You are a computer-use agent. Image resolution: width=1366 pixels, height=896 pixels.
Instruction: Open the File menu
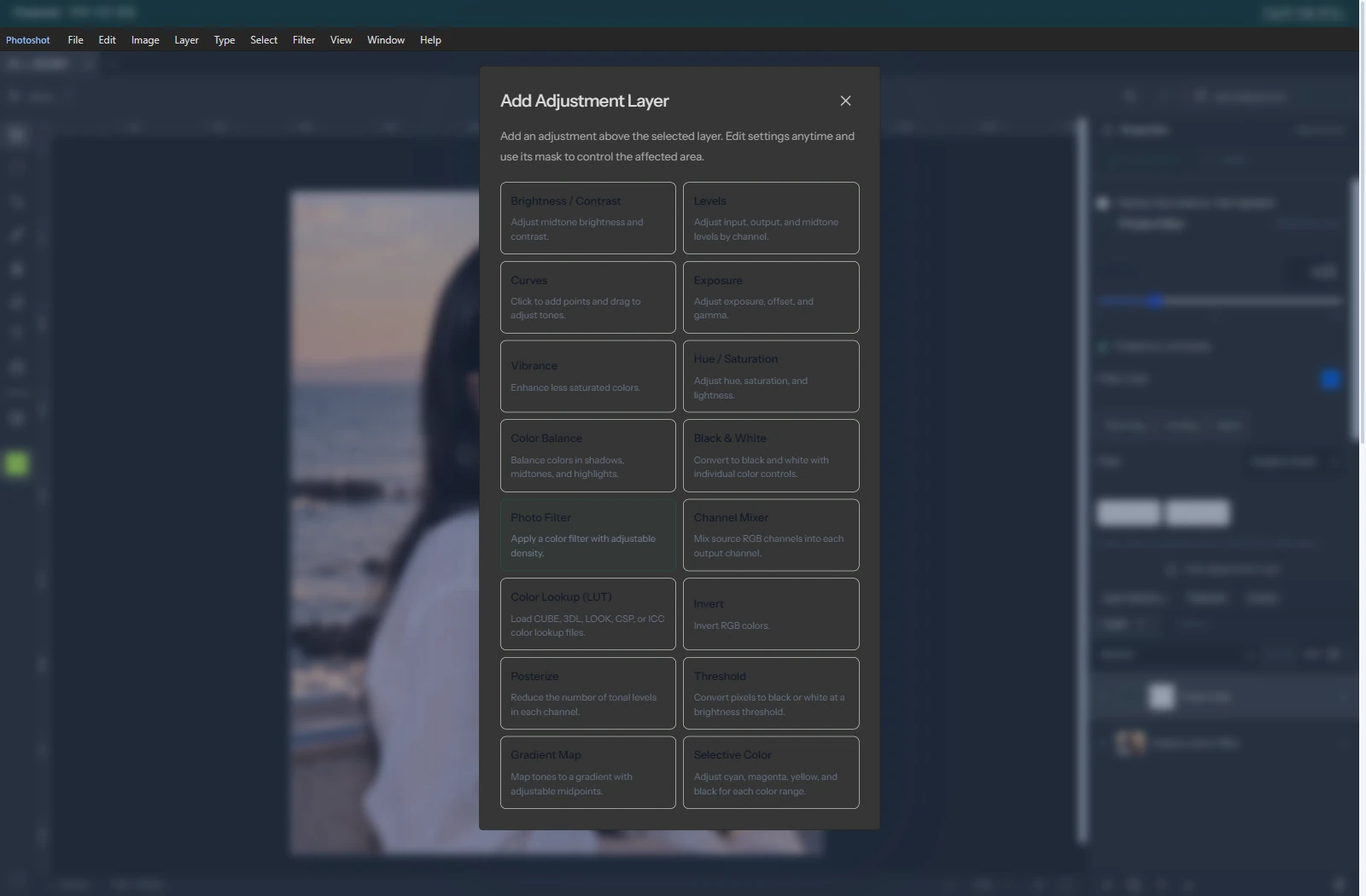(75, 40)
